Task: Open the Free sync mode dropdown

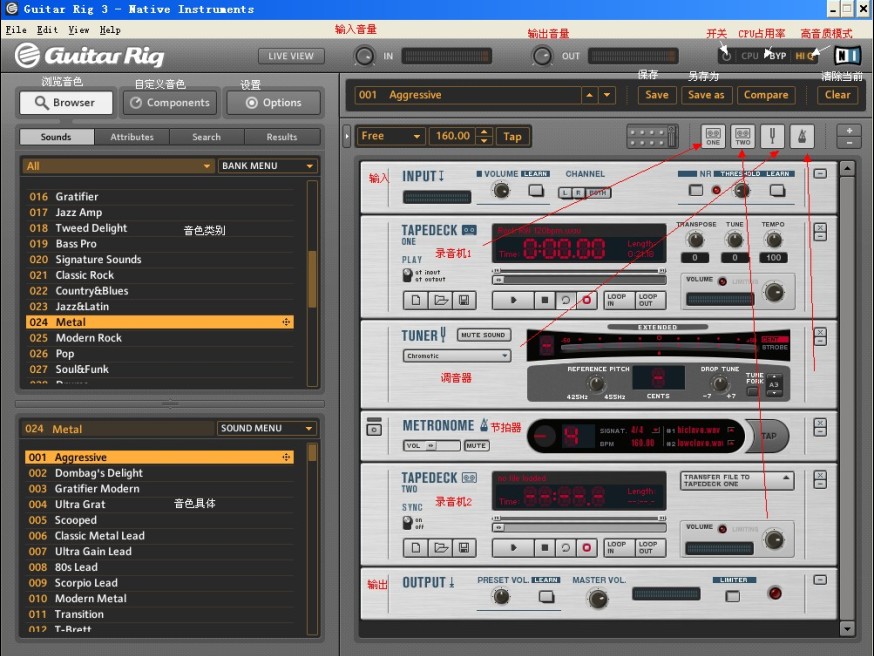Action: [391, 136]
